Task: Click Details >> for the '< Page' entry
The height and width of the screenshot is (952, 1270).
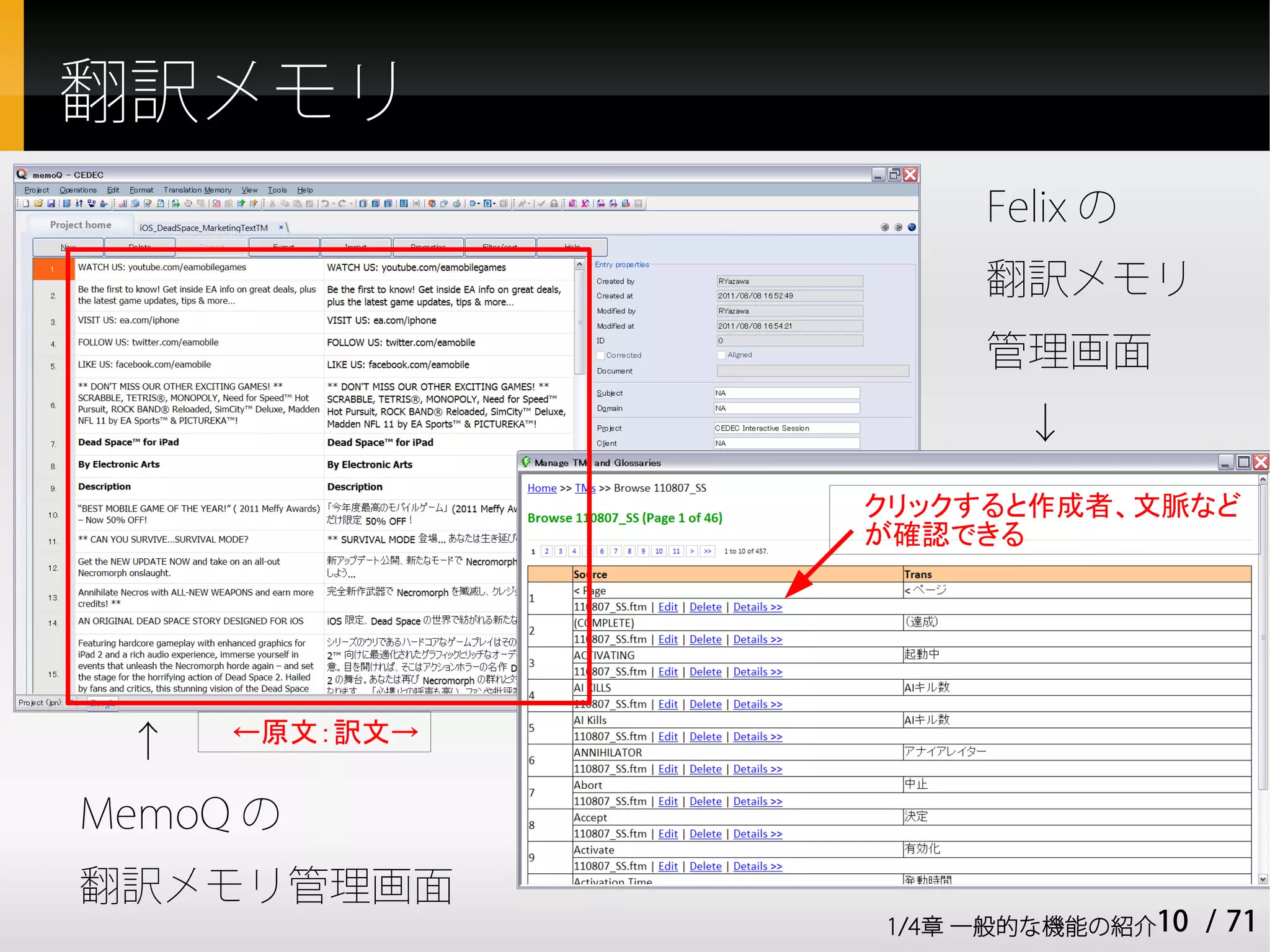Action: tap(757, 607)
